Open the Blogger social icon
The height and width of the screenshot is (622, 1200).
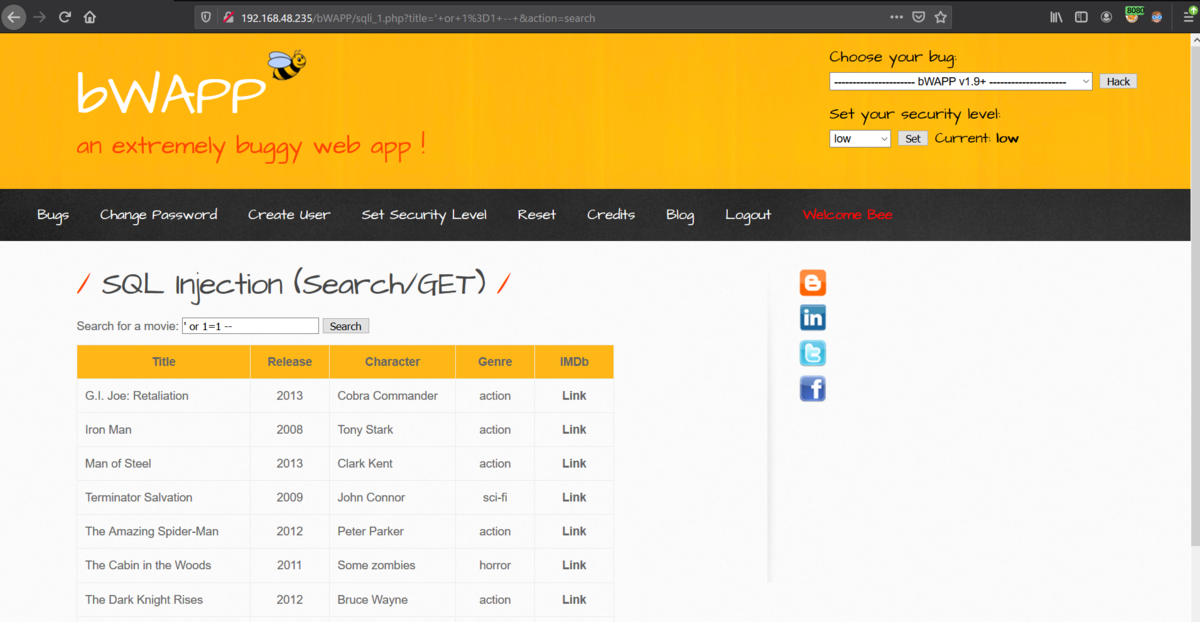813,283
